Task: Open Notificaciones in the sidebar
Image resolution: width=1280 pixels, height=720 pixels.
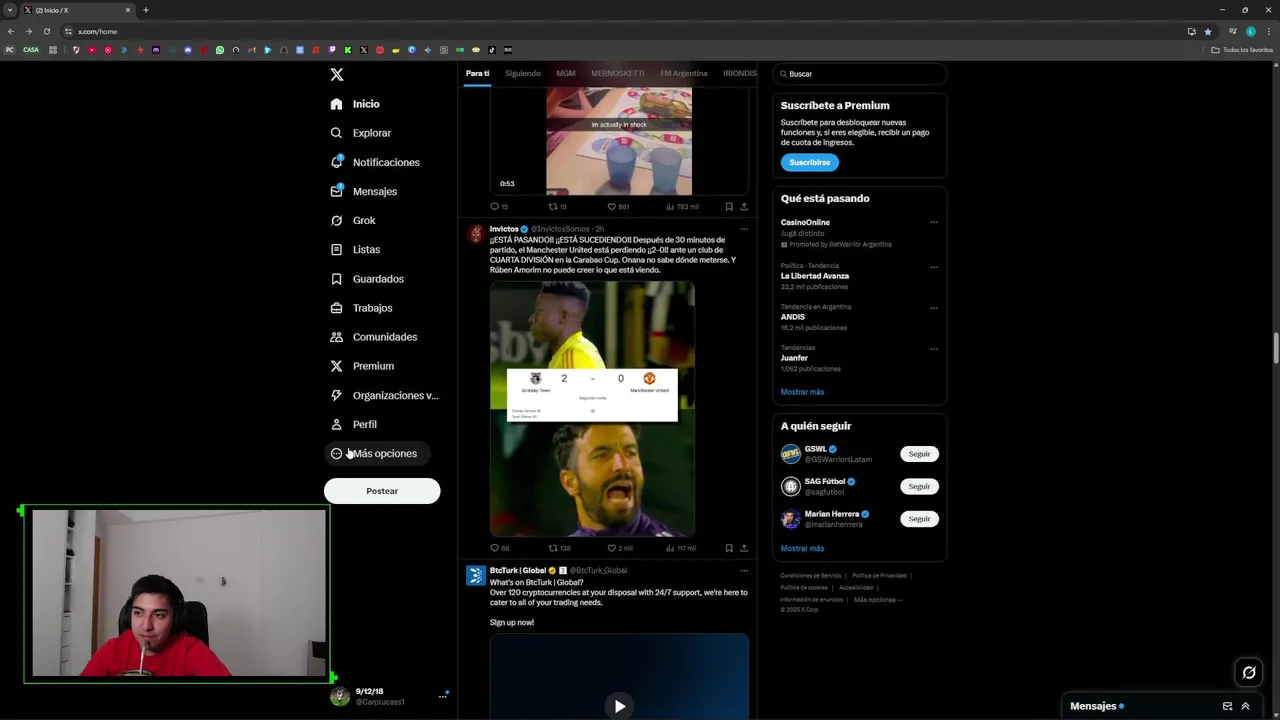Action: pyautogui.click(x=375, y=162)
